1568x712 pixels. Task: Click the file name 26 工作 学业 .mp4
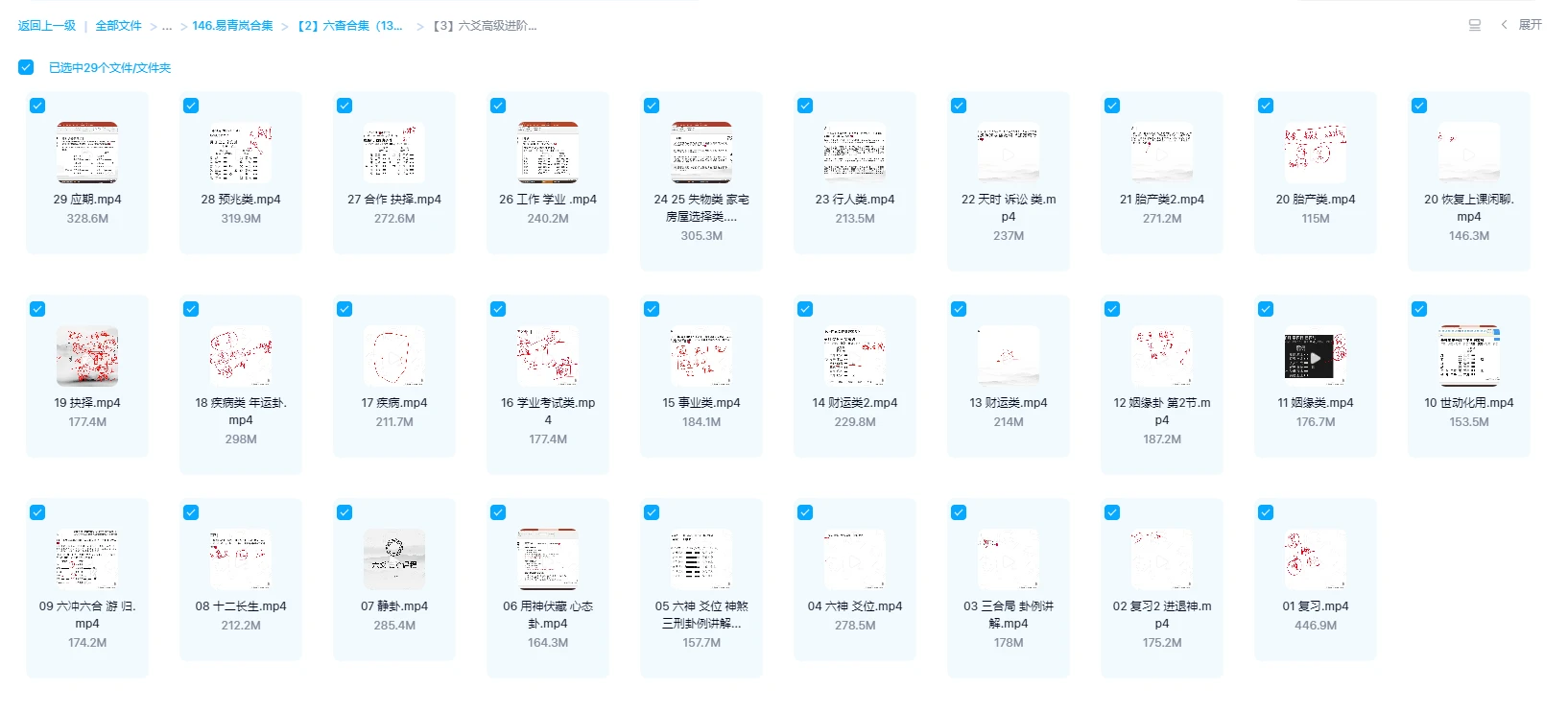point(548,200)
